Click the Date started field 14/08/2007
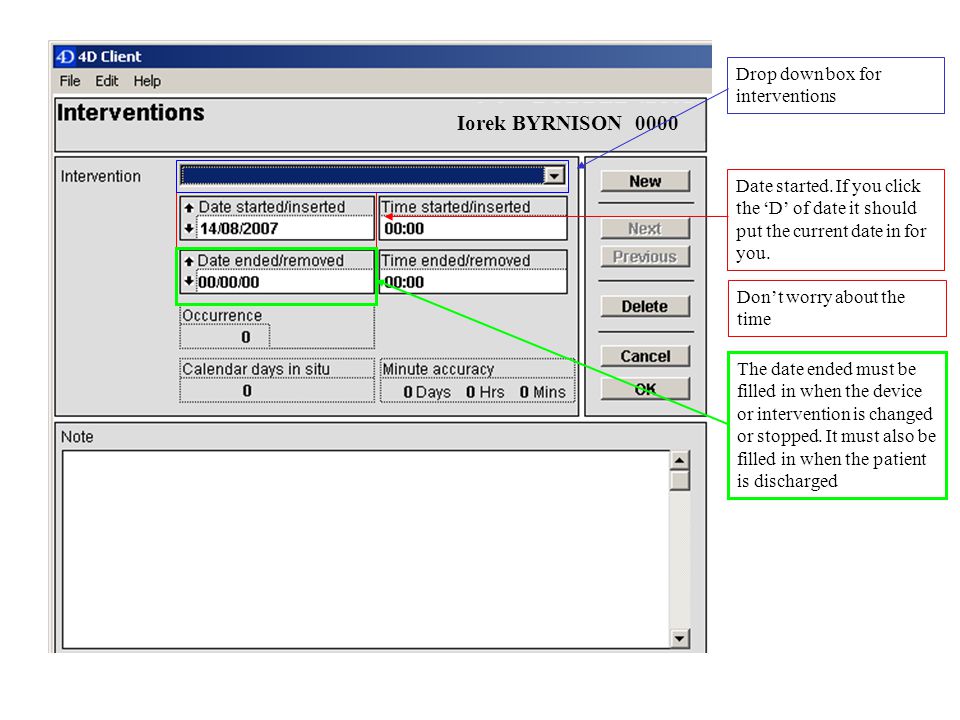 (284, 228)
